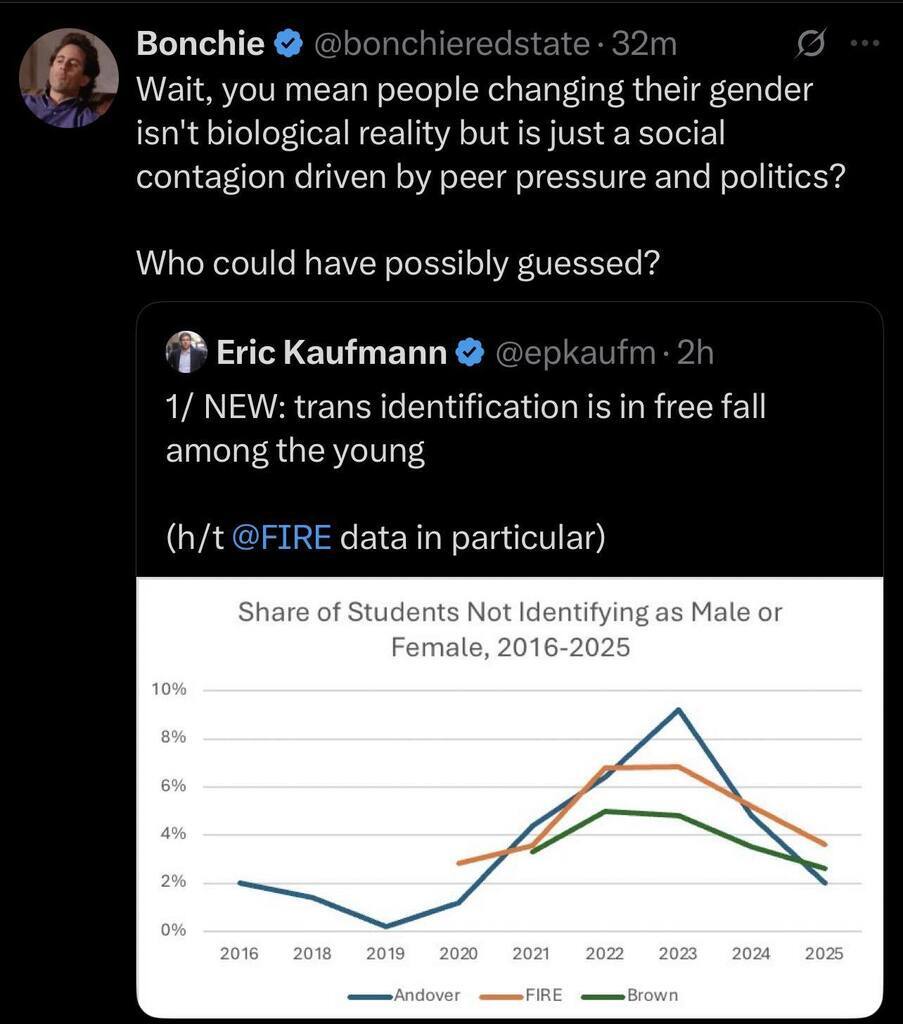Click the Andover blue legend line marker
Screen dimensions: 903x1024
pyautogui.click(x=370, y=996)
